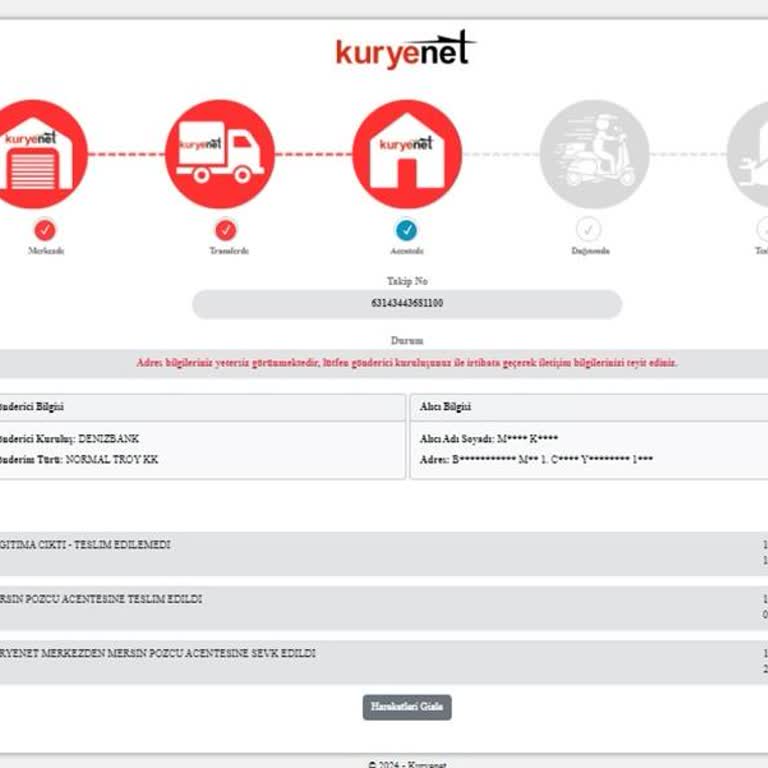The width and height of the screenshot is (768, 768).
Task: Click the Takip No label
Action: click(407, 281)
